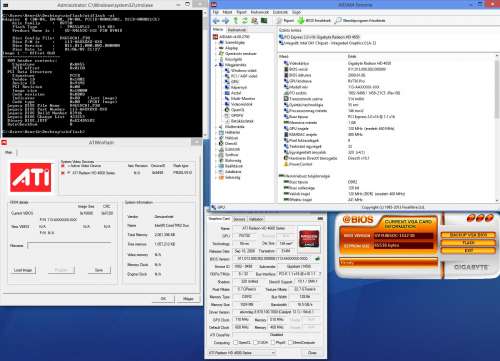
Task: Click OK button in ATIWinflash
Action: (163, 299)
